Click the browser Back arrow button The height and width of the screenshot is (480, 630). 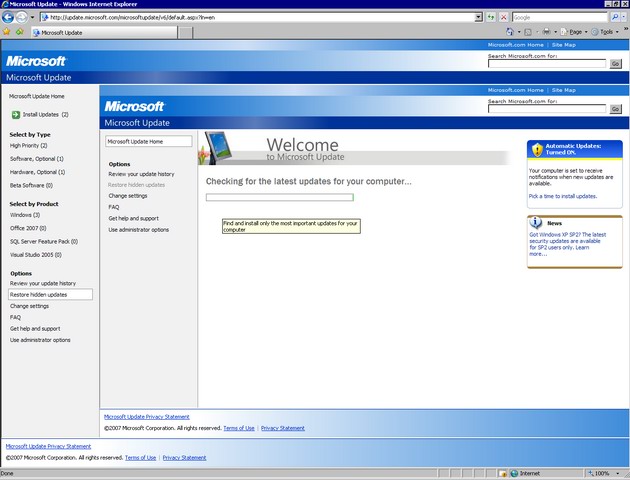[x=8, y=17]
